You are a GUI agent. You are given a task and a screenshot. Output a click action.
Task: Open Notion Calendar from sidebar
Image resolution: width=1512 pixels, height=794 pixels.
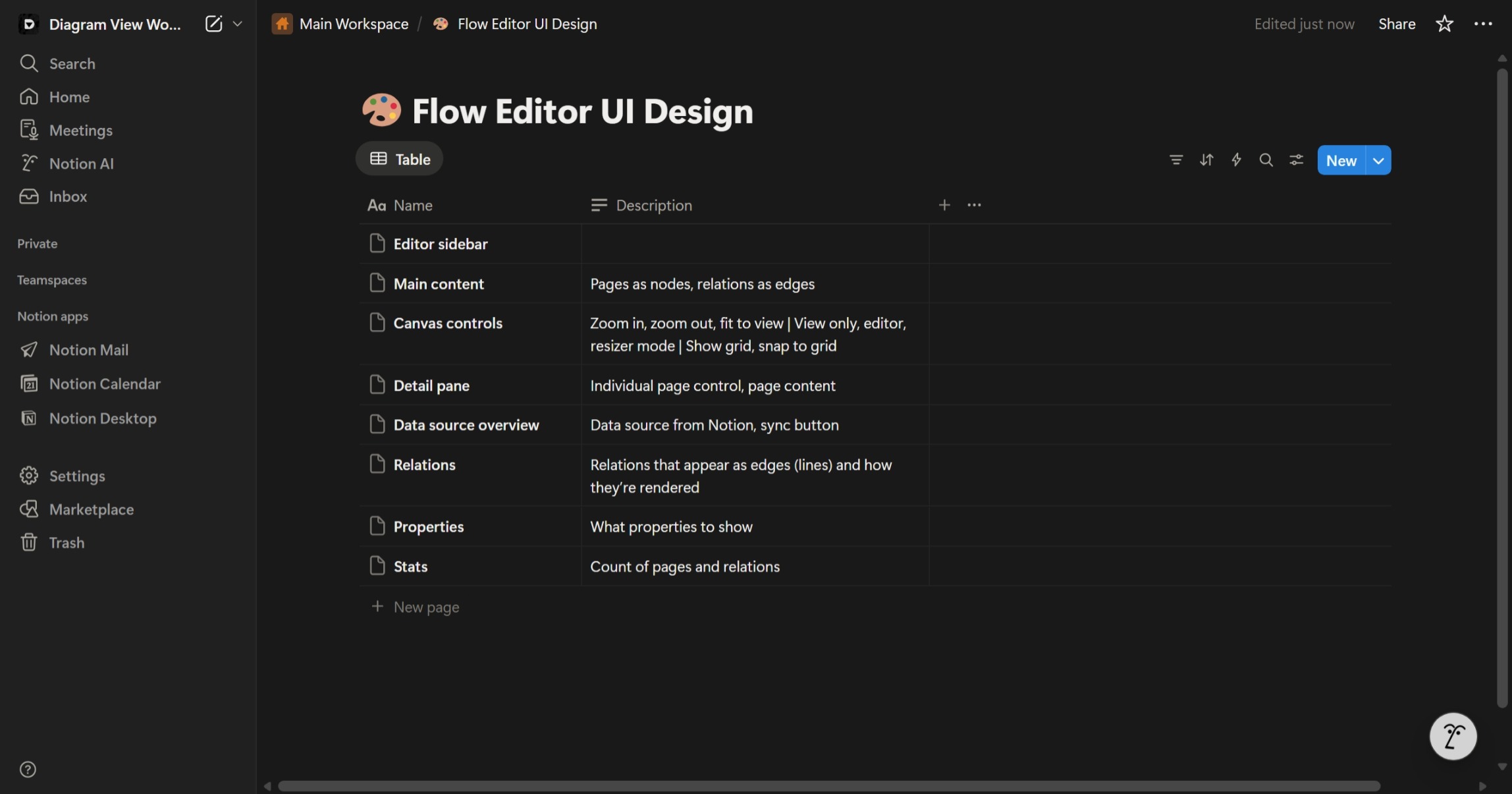tap(105, 383)
